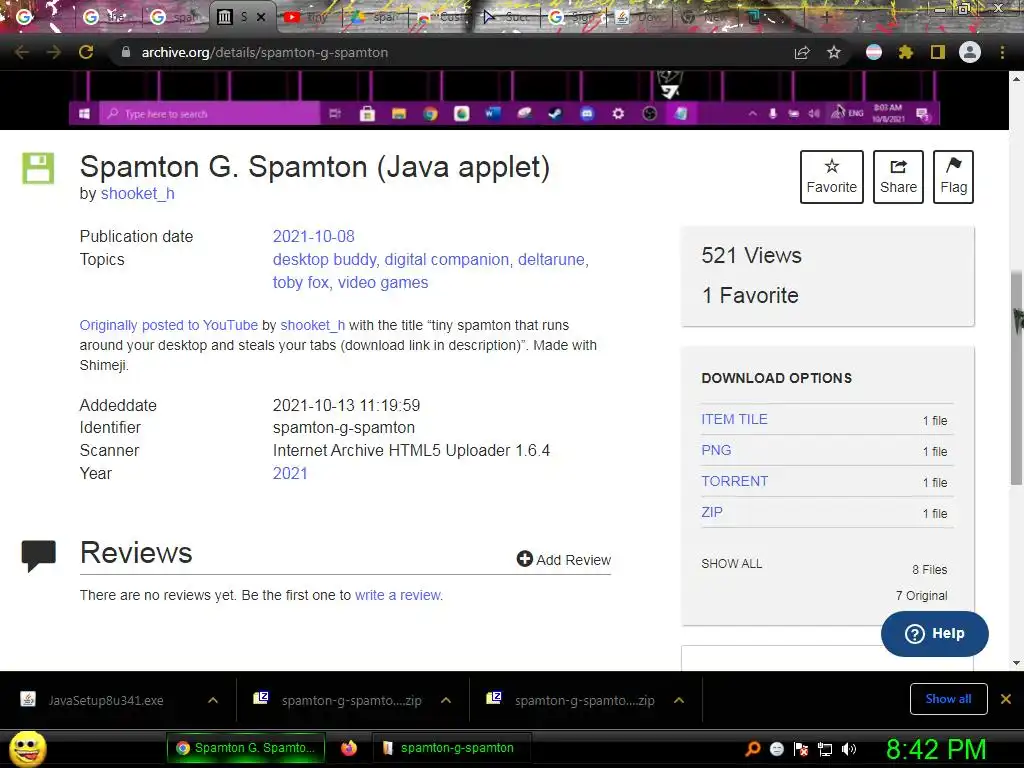Toggle the browser side panel icon
The image size is (1024, 768).
(x=938, y=52)
